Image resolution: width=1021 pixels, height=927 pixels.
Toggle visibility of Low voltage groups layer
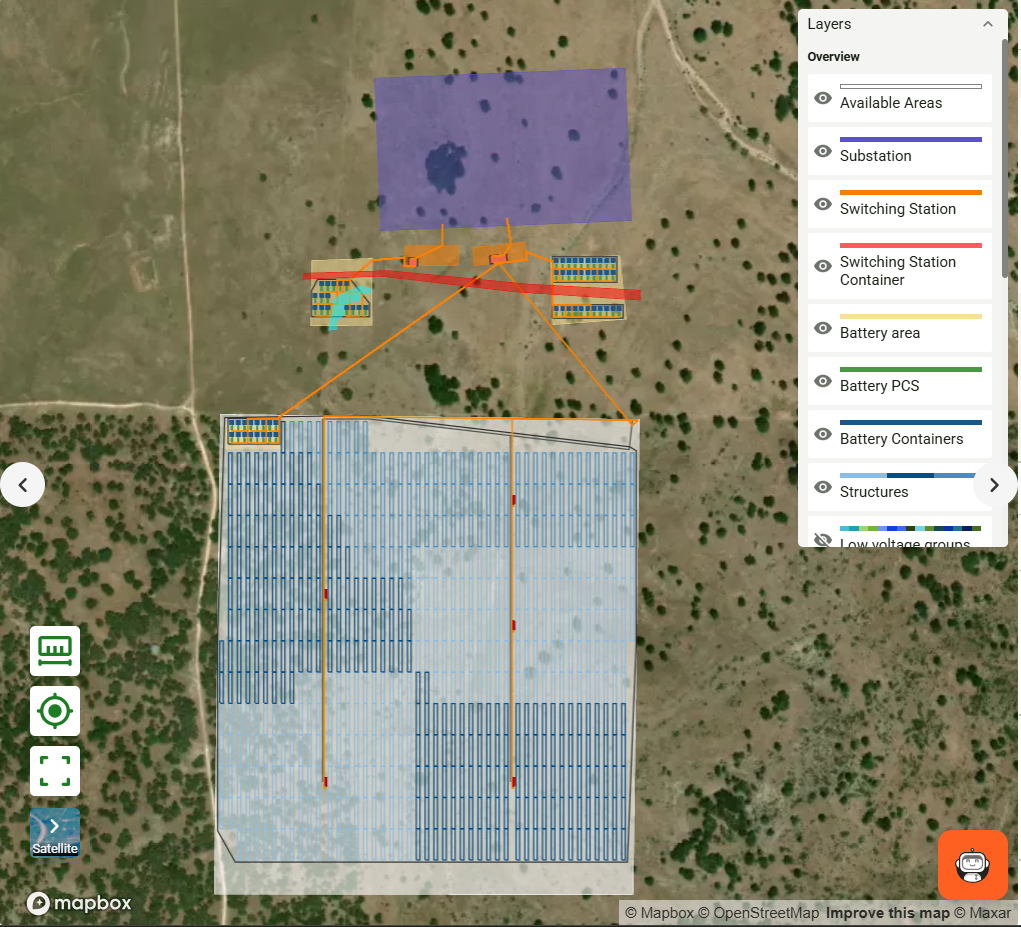(823, 540)
